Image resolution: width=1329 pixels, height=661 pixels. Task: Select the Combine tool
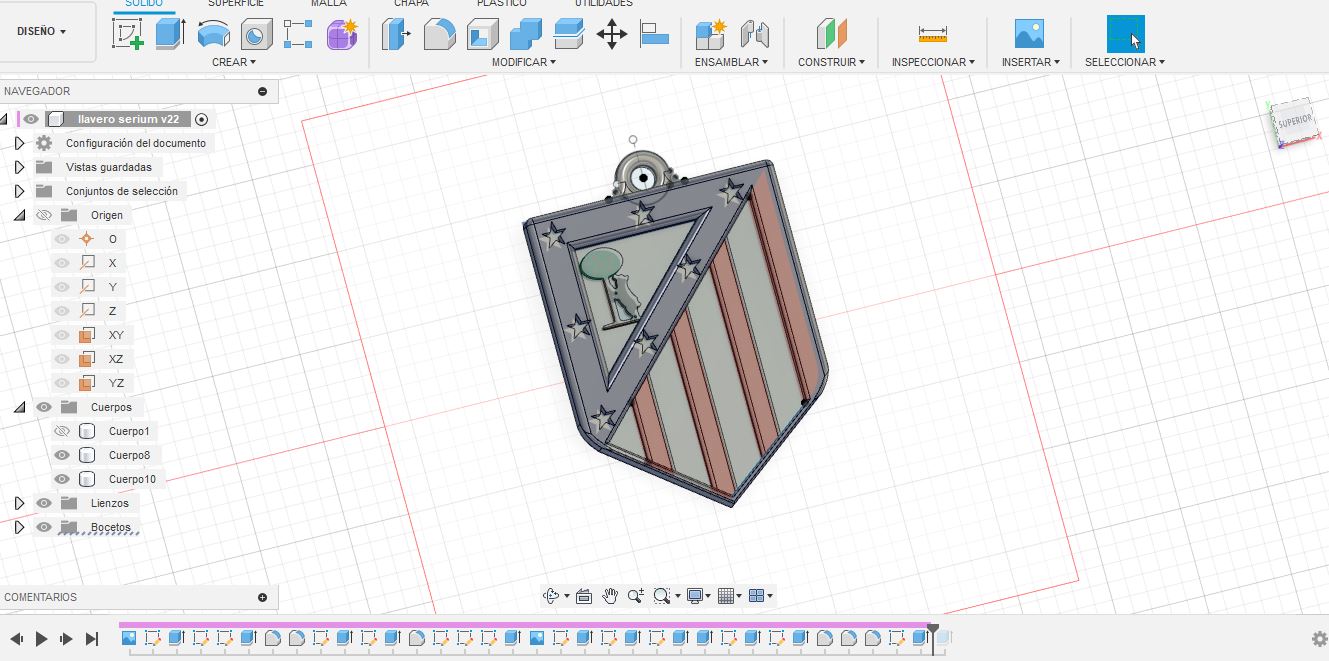click(526, 35)
